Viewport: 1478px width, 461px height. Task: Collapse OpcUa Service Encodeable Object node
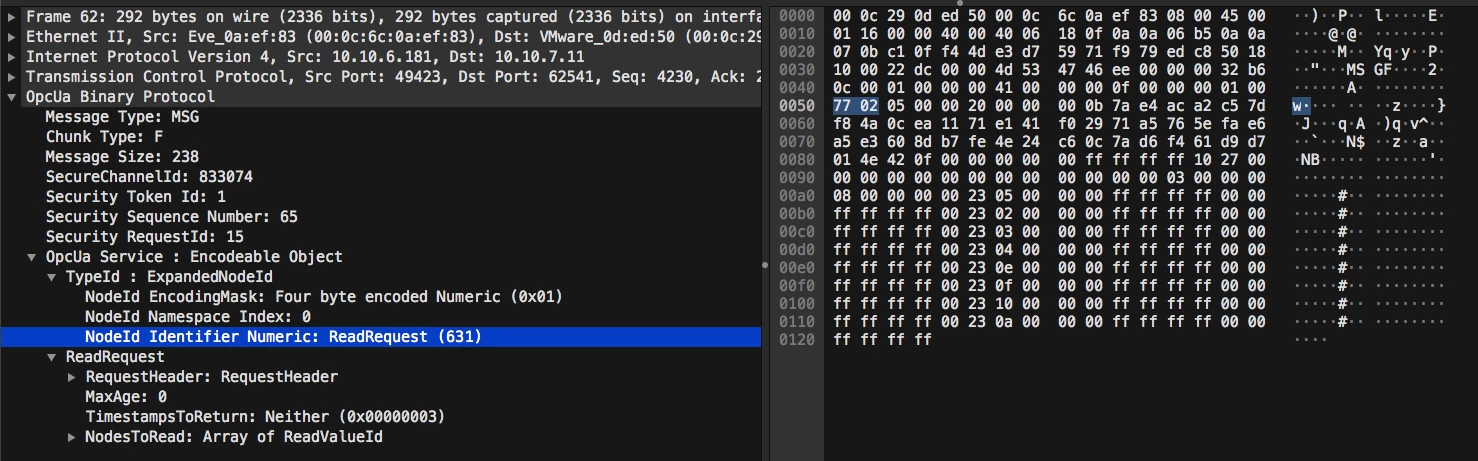point(32,257)
